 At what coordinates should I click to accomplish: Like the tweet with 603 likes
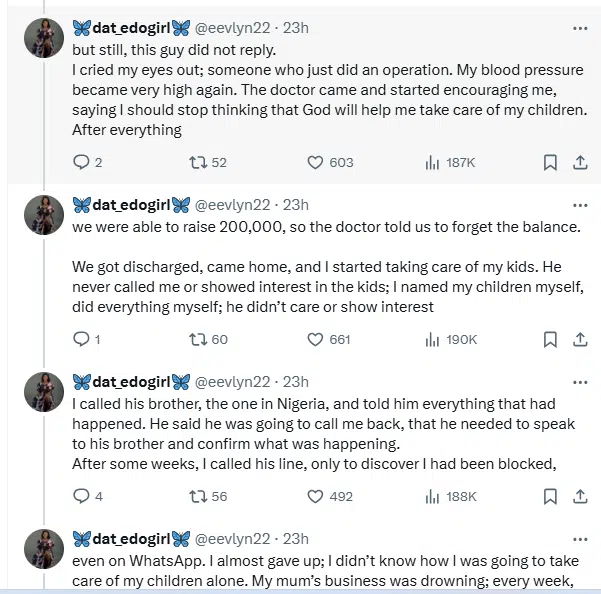(x=315, y=162)
